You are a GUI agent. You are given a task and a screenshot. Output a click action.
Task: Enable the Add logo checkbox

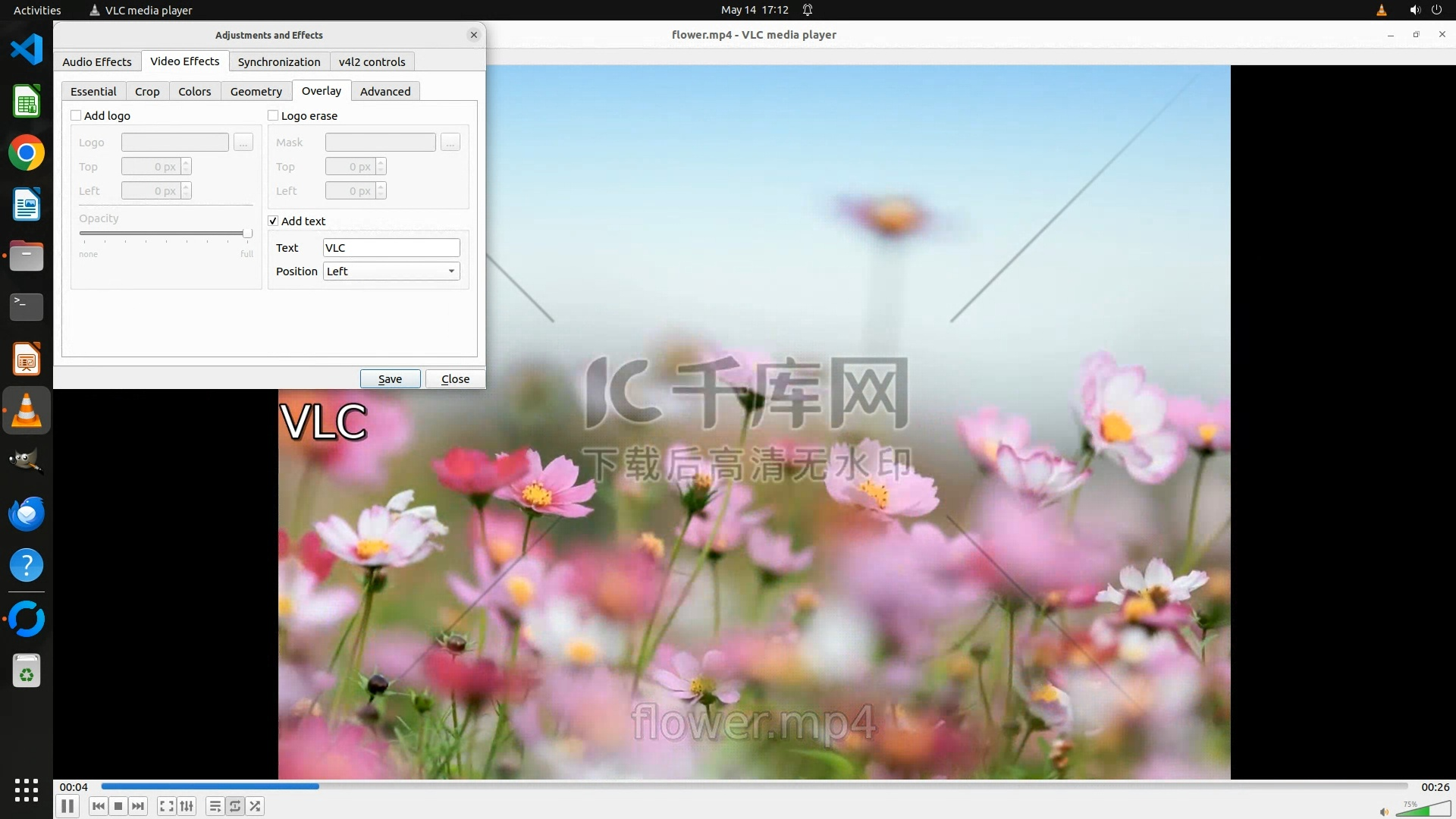(76, 115)
